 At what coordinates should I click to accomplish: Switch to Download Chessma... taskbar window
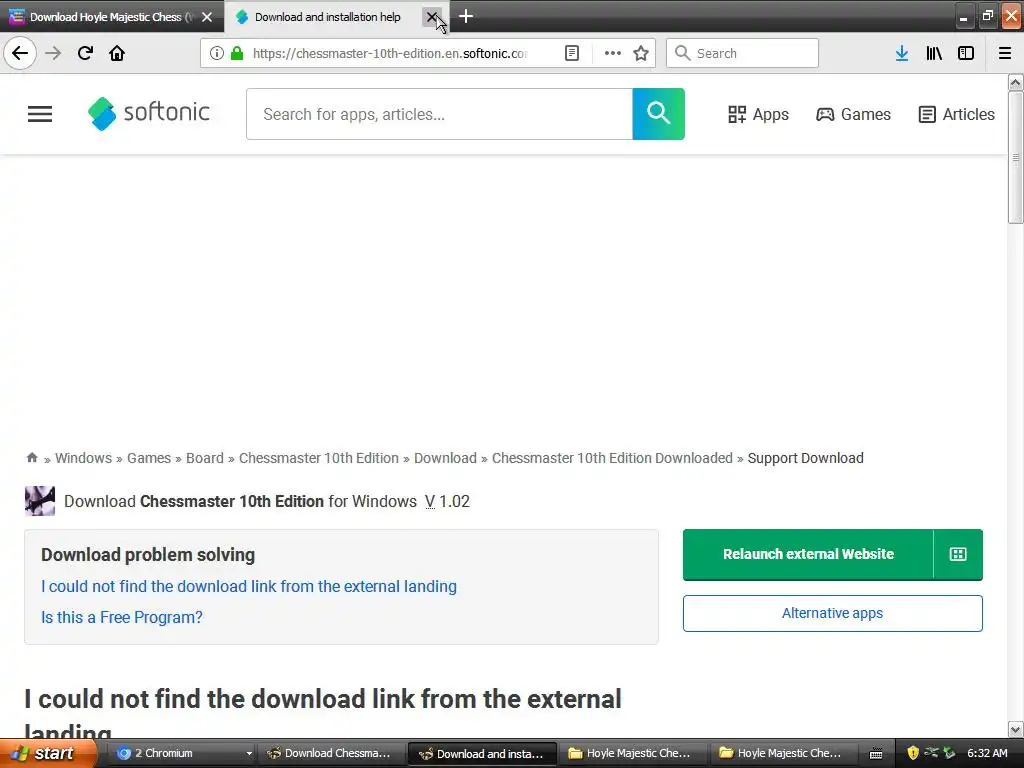point(332,753)
